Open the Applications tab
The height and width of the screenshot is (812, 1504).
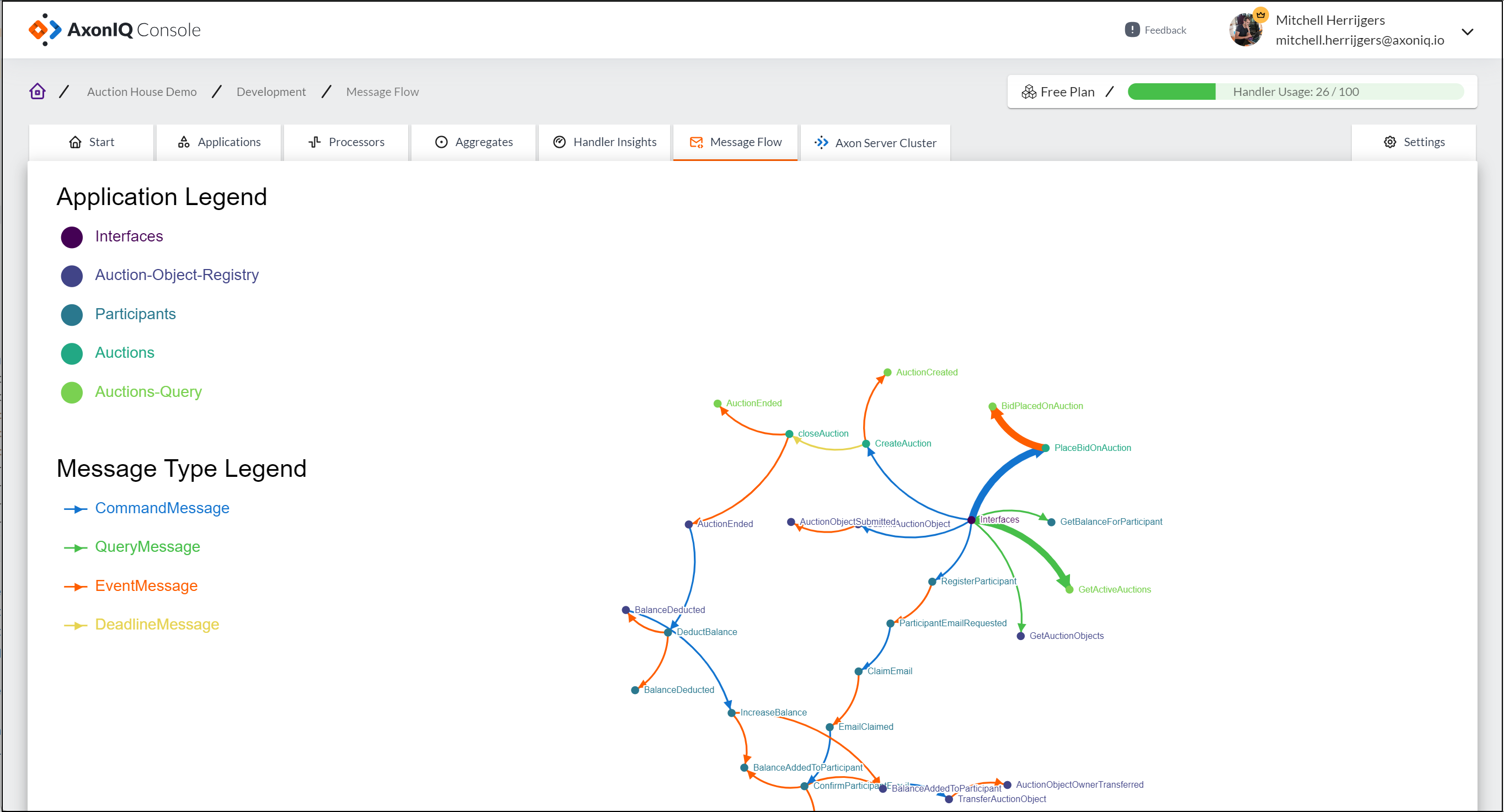click(219, 142)
